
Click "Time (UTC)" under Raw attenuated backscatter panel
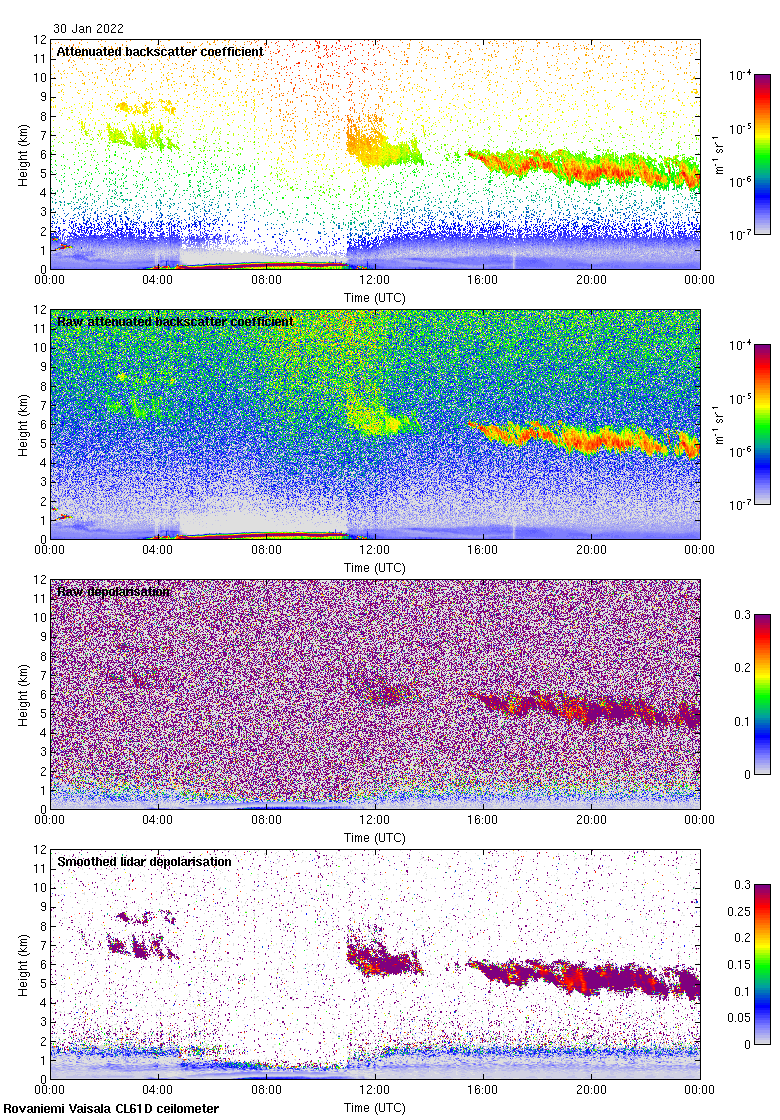coord(374,568)
